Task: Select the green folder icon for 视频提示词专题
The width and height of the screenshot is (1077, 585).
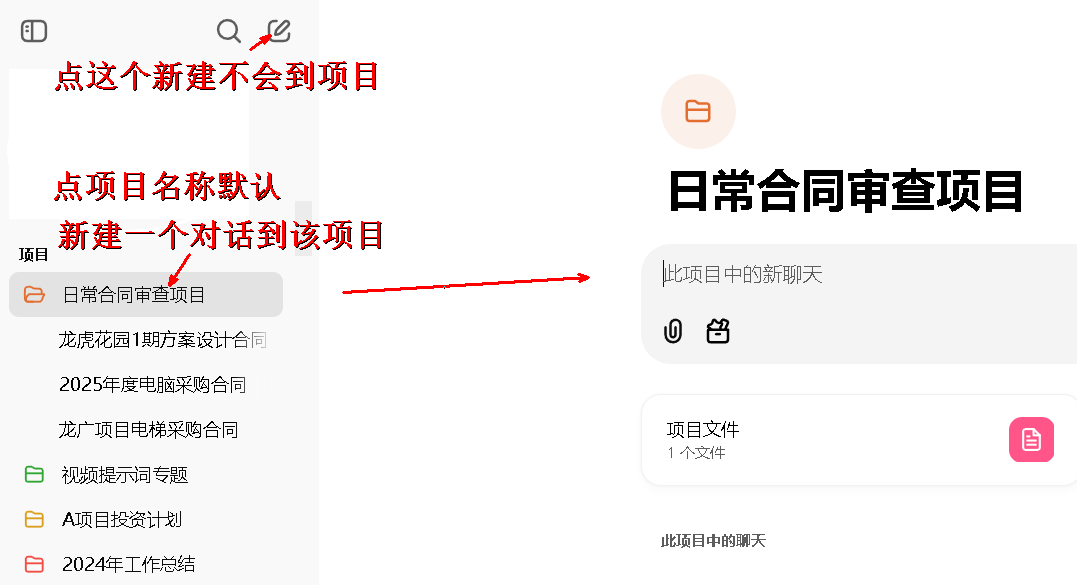Action: point(34,474)
